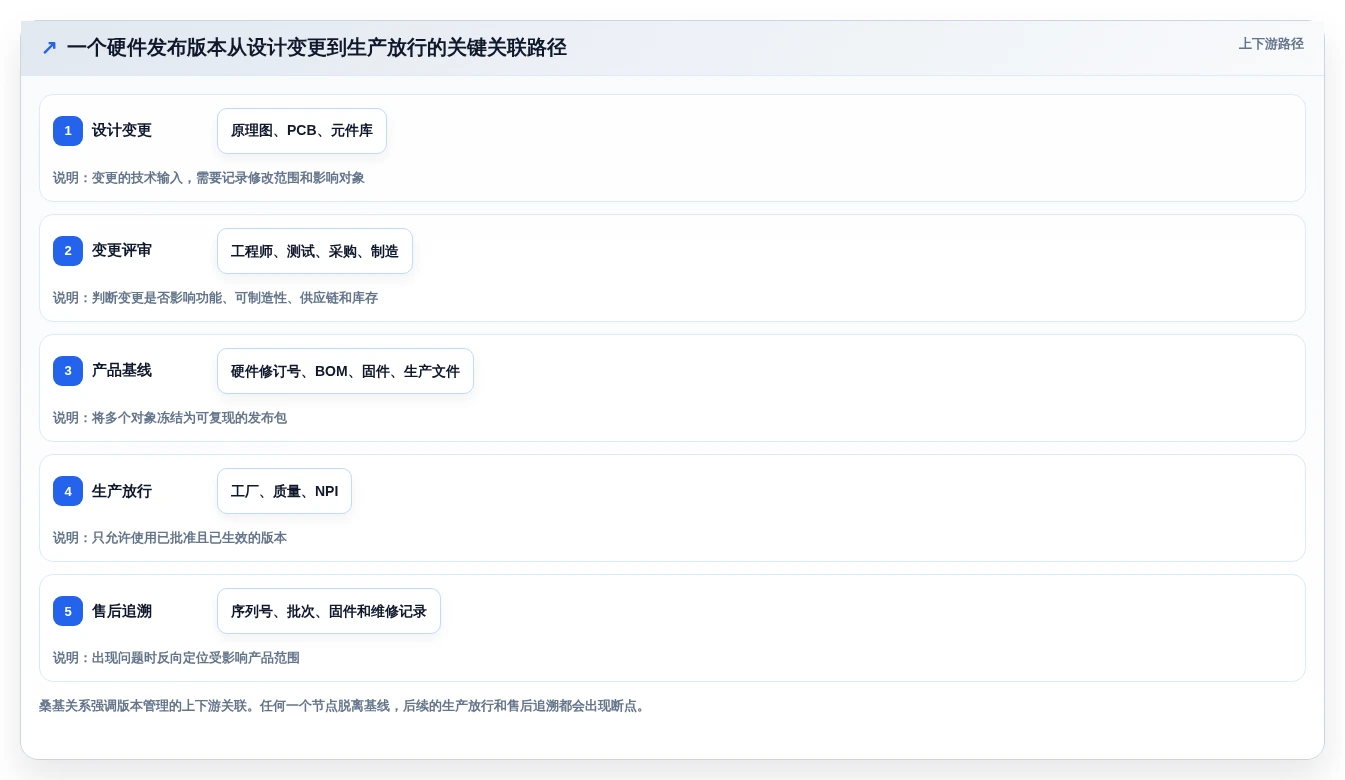Image resolution: width=1345 pixels, height=780 pixels.
Task: Click the 产品基线 step title
Action: [122, 371]
